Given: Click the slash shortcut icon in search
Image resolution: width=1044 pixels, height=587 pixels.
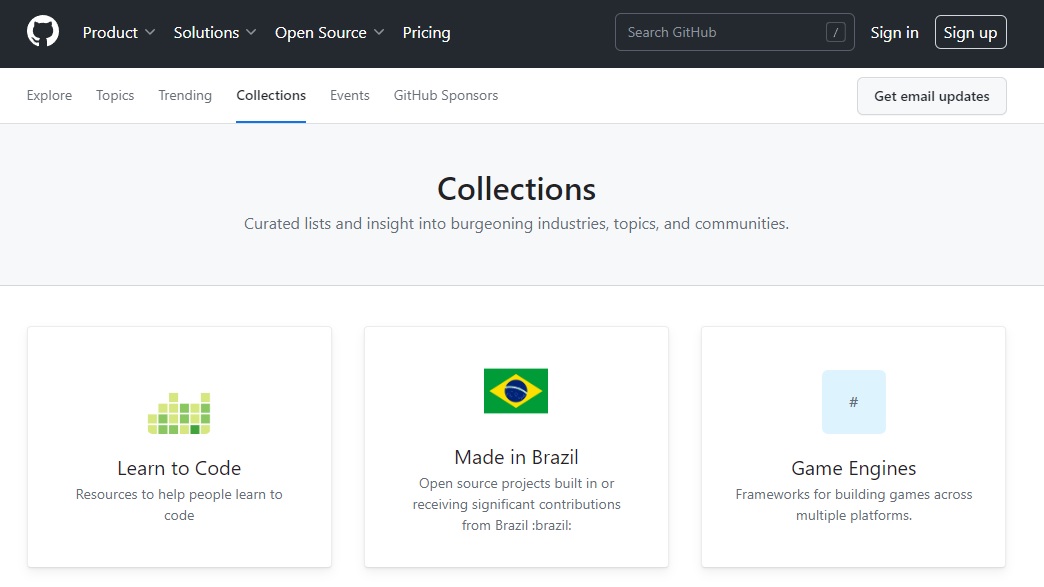Looking at the screenshot, I should point(835,32).
